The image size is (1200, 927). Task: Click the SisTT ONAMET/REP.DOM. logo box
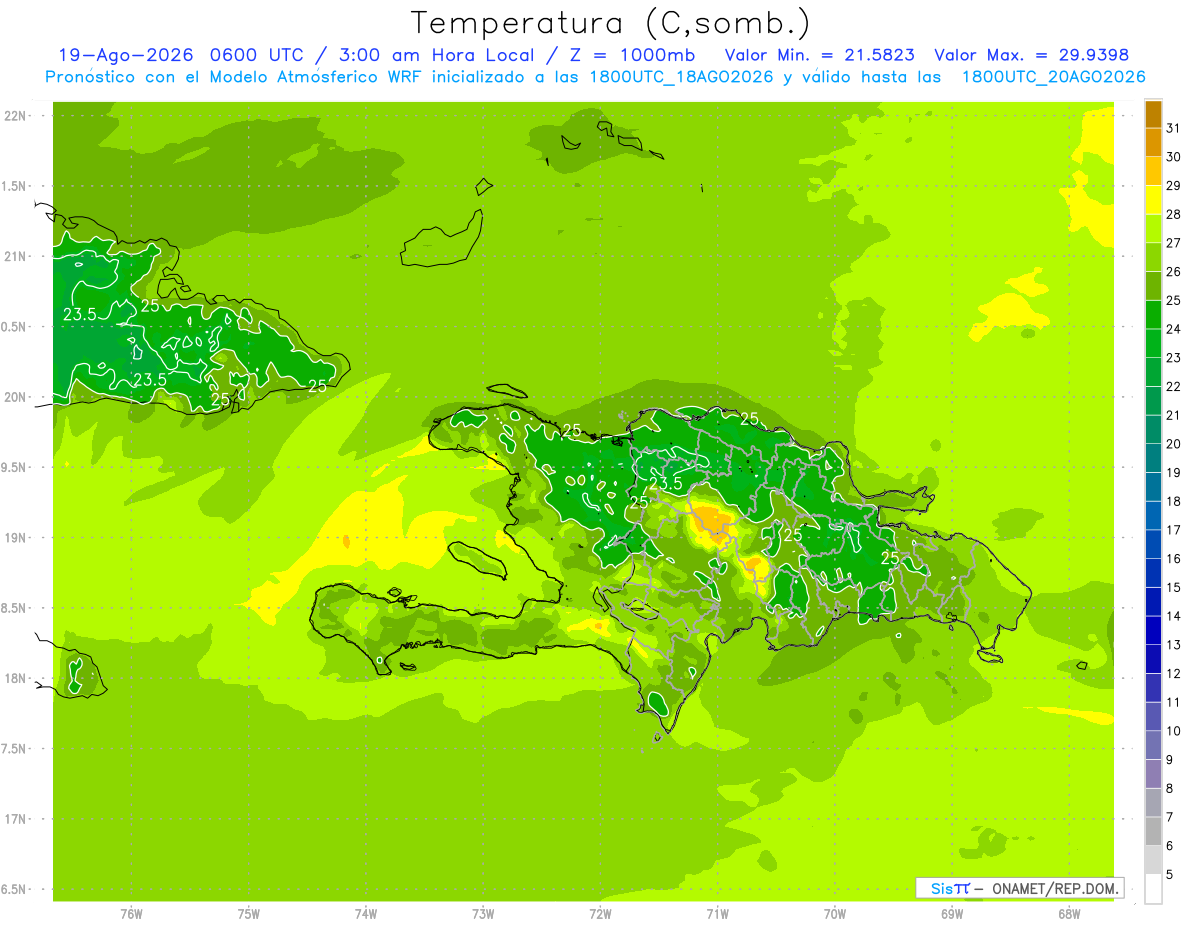[1019, 888]
